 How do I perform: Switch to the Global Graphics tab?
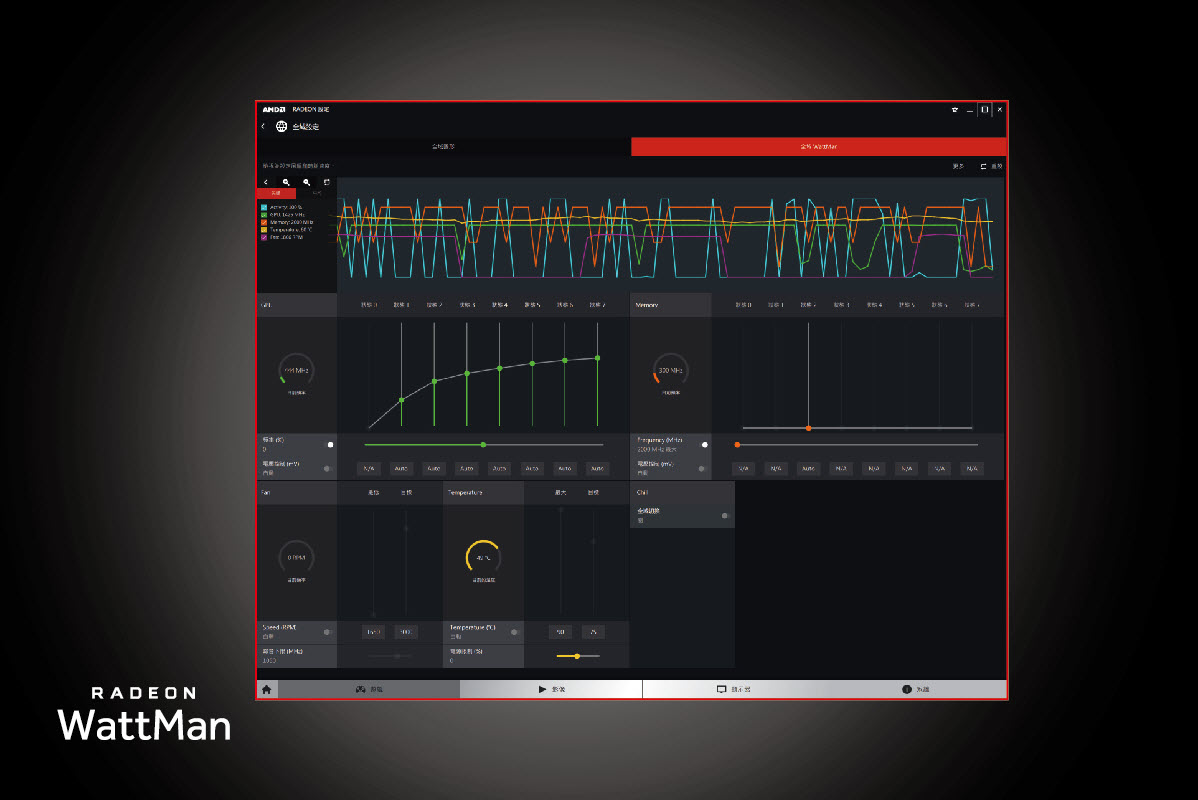pos(443,147)
